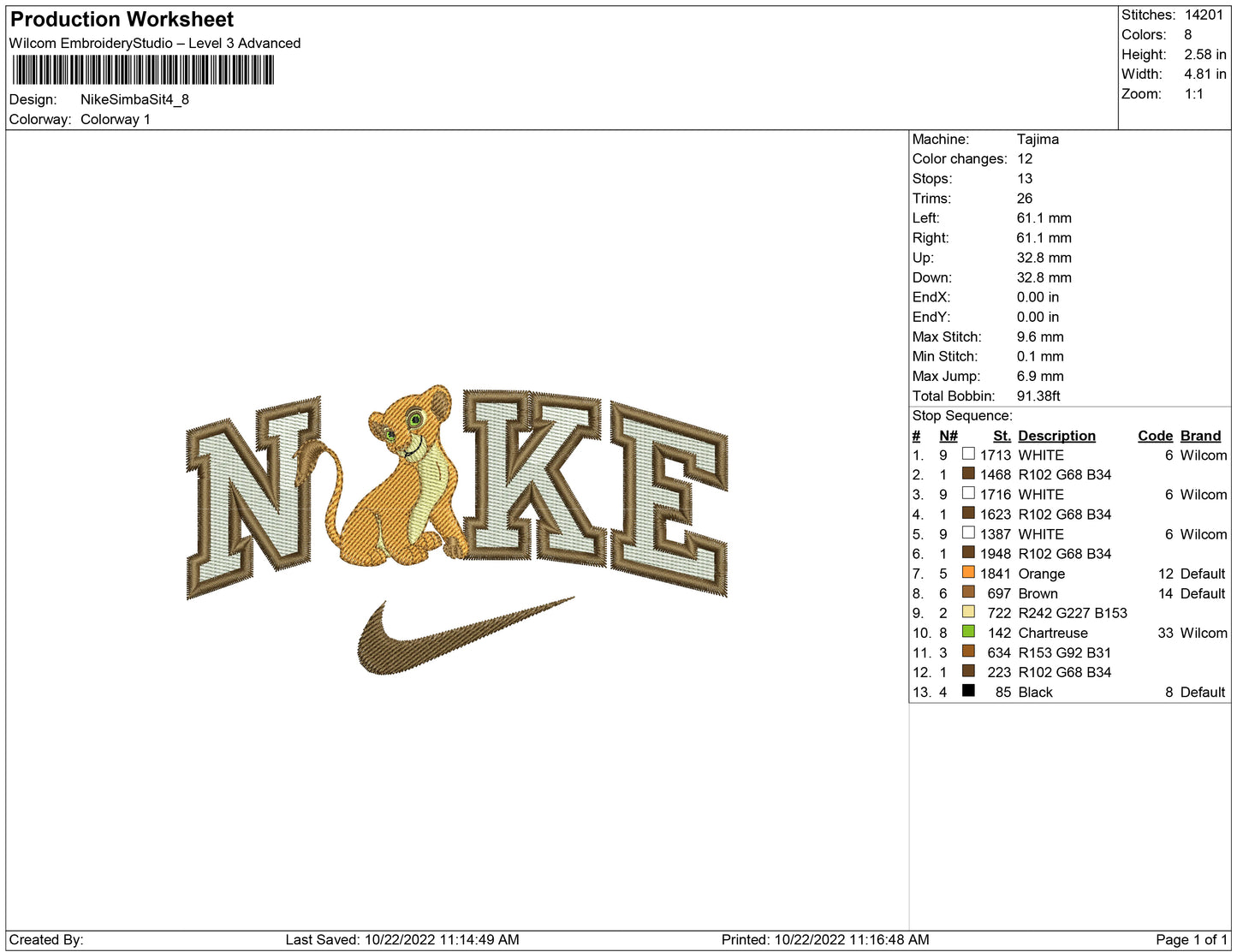1237x952 pixels.
Task: Click the barcode under the worksheet title
Action: 143,70
